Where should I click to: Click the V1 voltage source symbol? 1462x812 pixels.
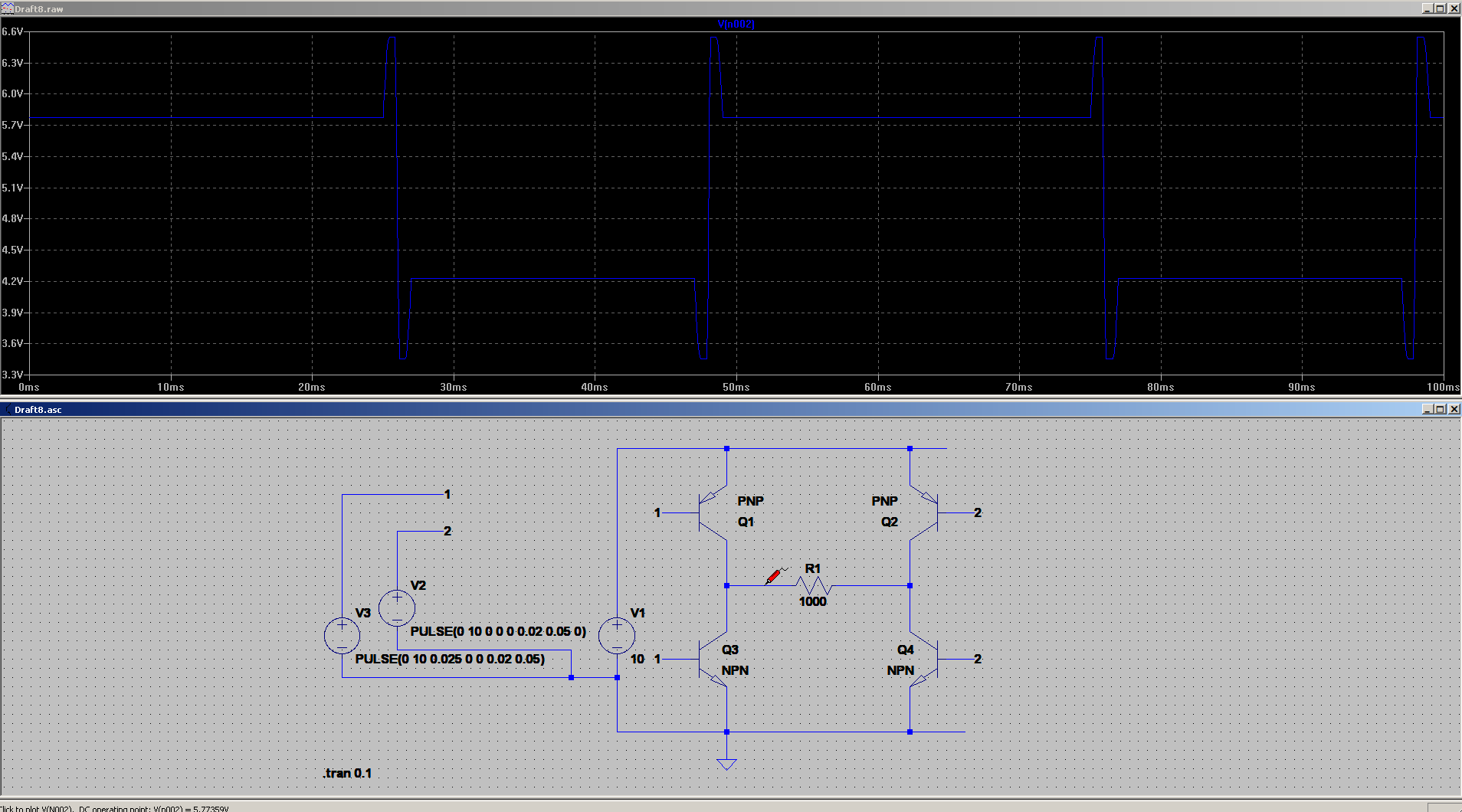[617, 636]
